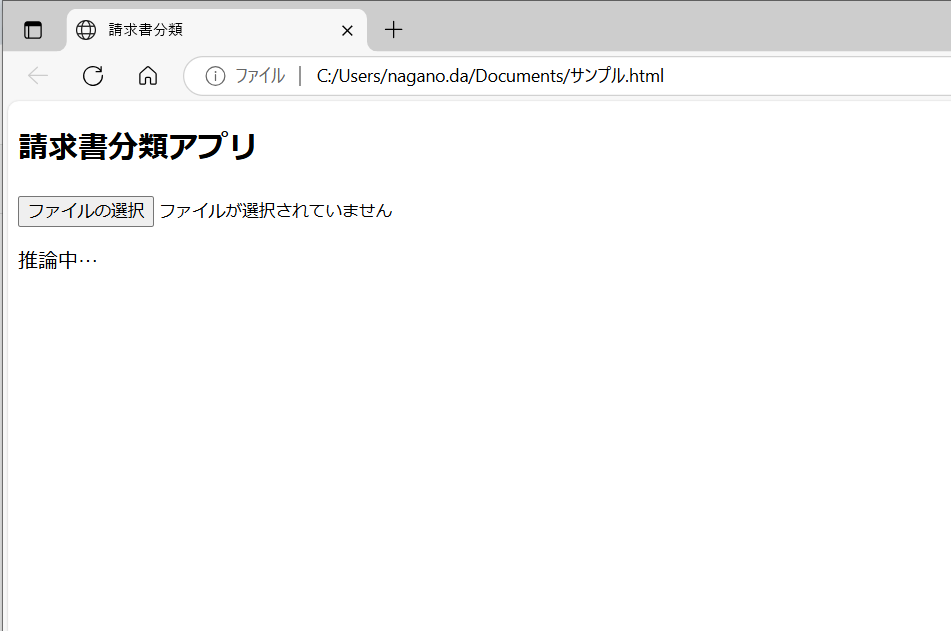View site information icon in address bar
951x631 pixels.
pos(215,76)
